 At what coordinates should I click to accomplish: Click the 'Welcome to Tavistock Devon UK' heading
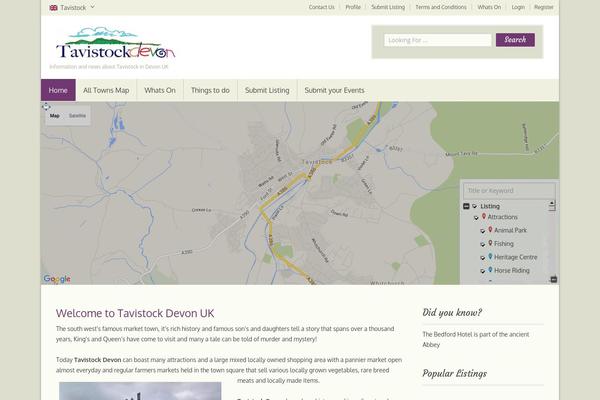[135, 313]
